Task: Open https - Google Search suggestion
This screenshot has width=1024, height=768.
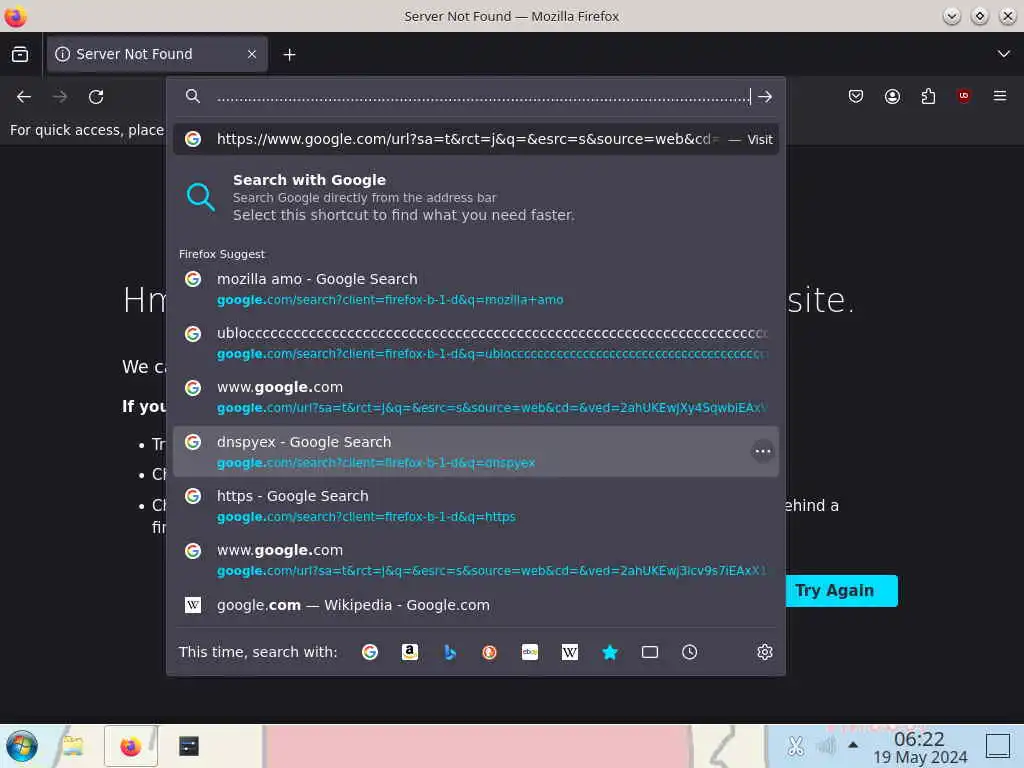Action: point(475,506)
